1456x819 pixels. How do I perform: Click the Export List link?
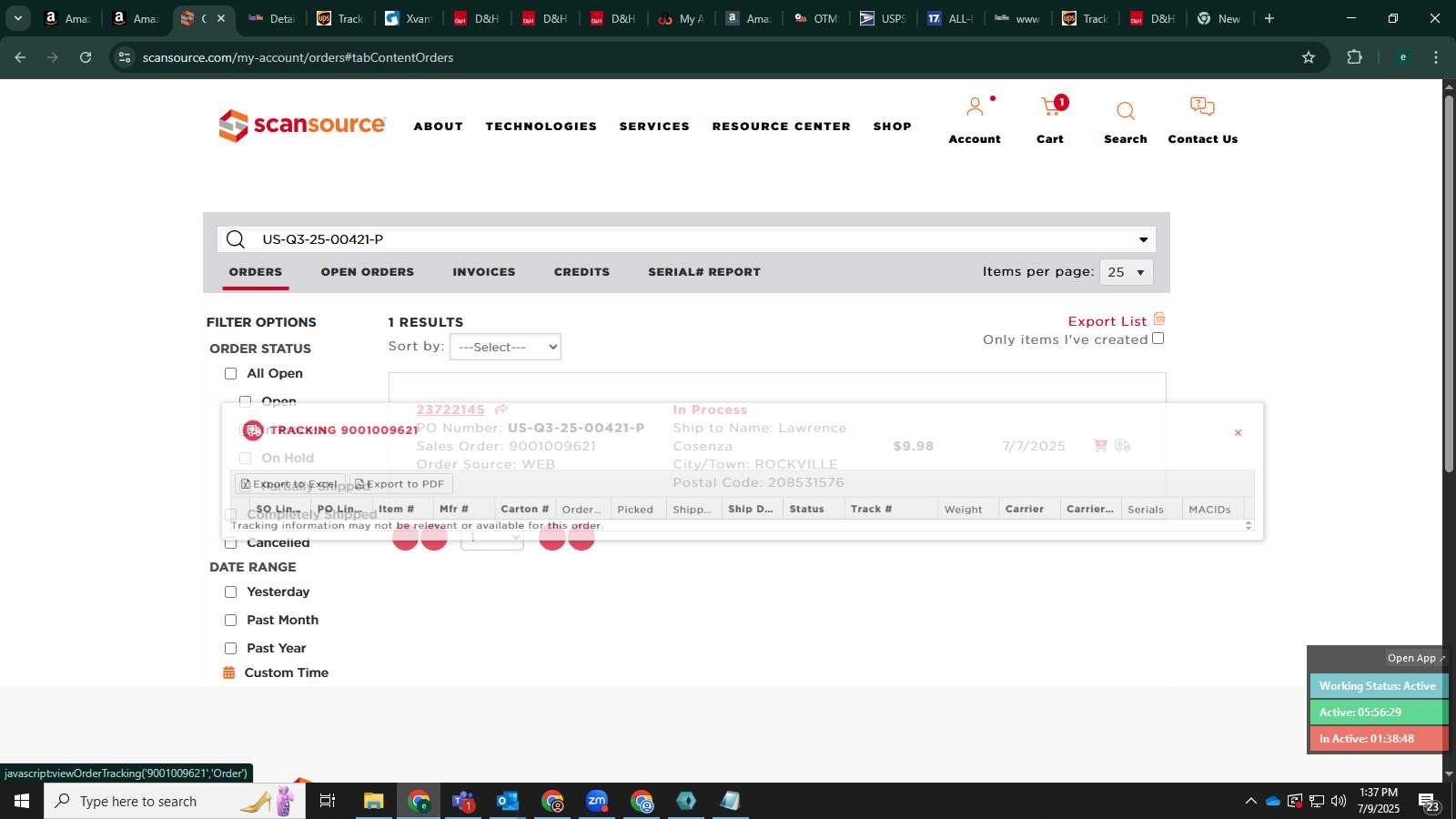click(1107, 321)
